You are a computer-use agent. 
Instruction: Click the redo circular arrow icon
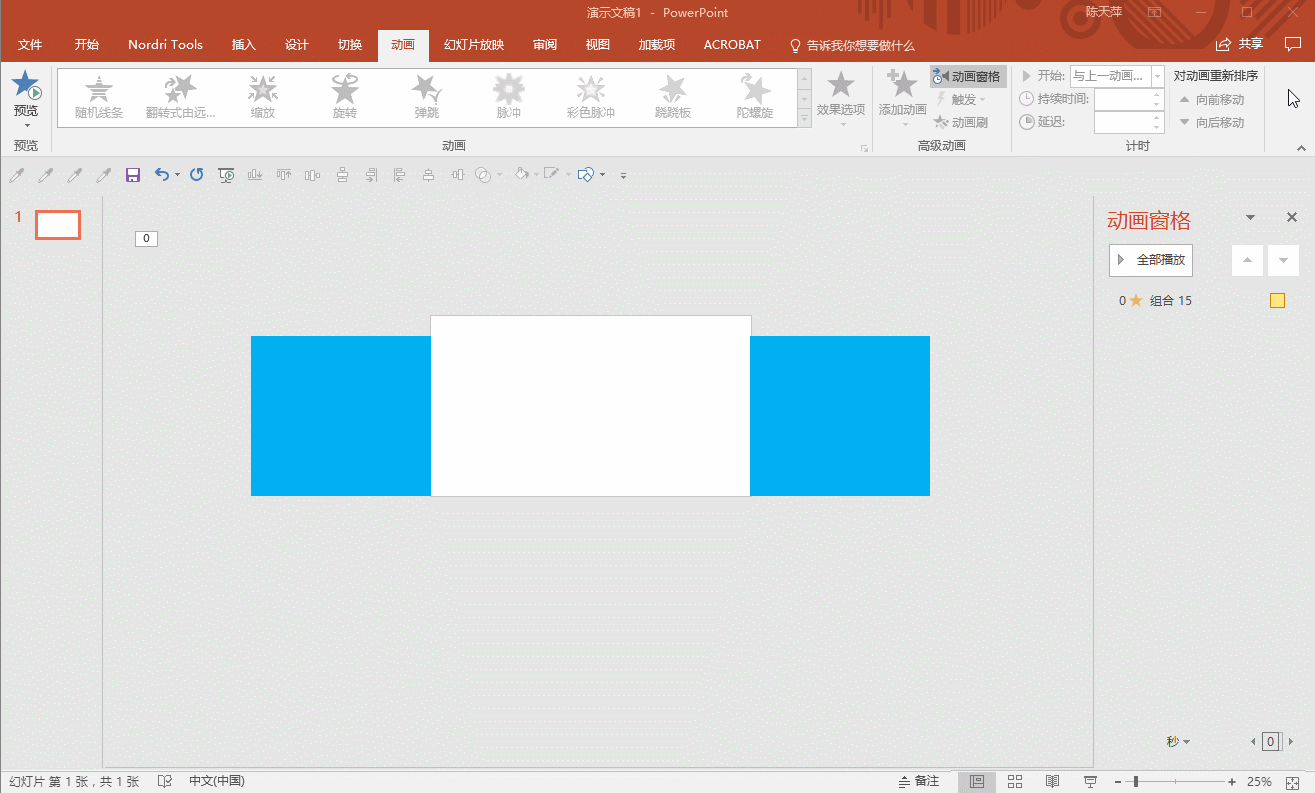[x=197, y=175]
